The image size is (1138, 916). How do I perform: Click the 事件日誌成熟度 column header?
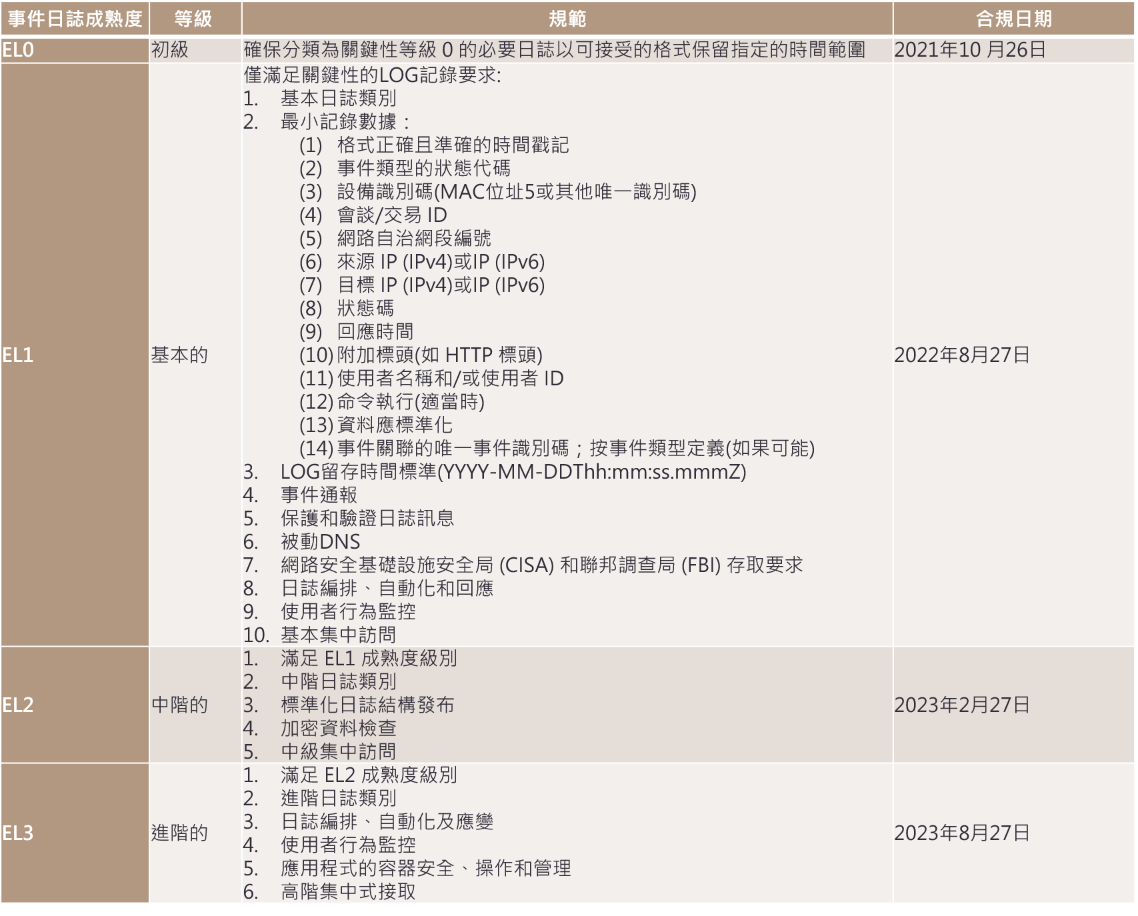pos(73,19)
